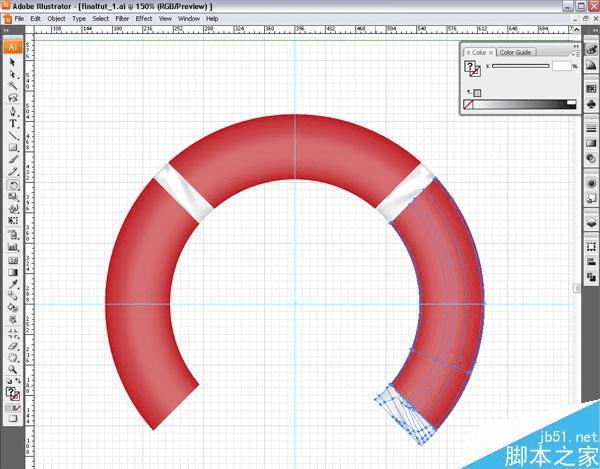Select the Magic Wand tool
This screenshot has width=600, height=469.
[13, 86]
